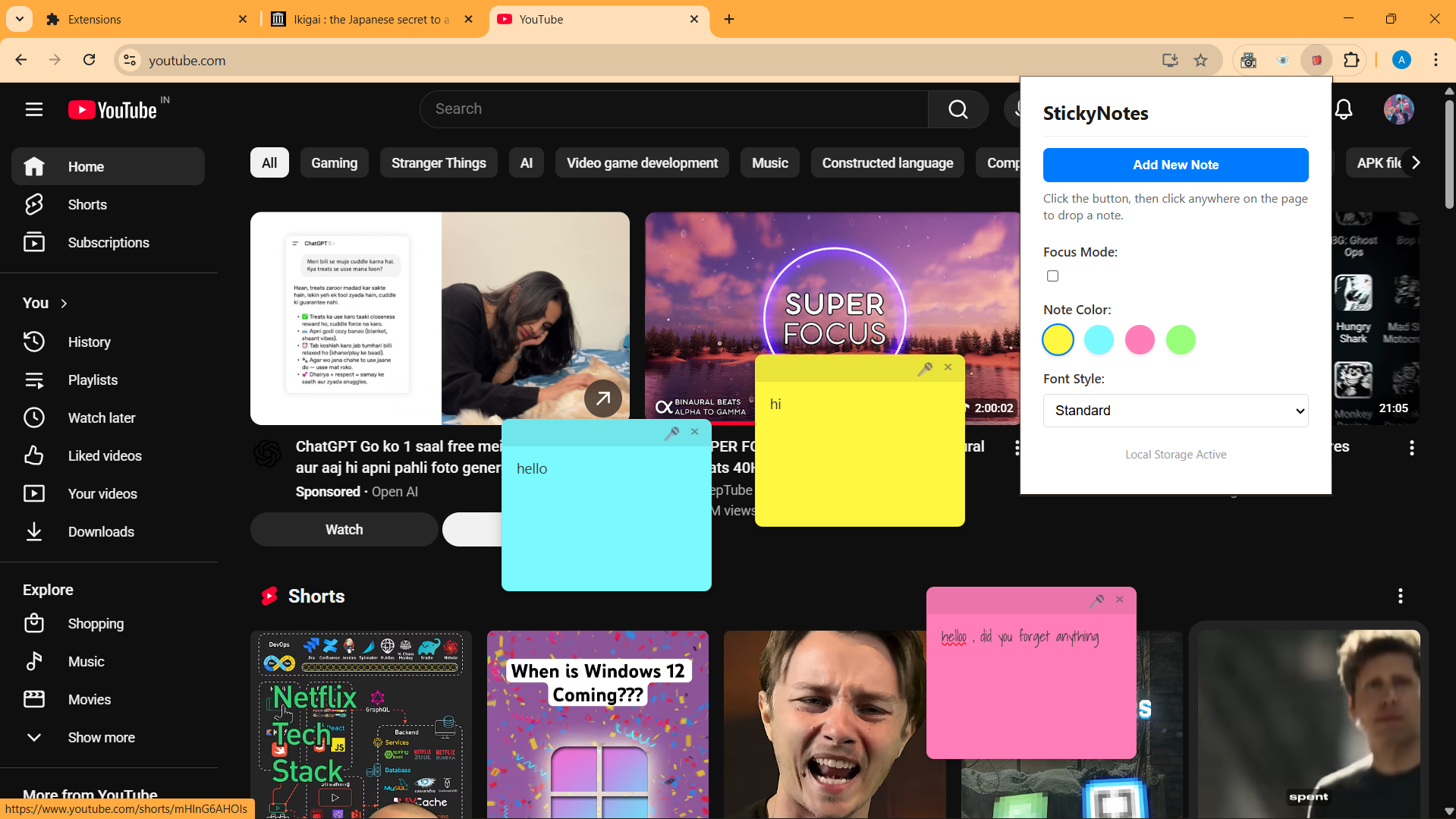The width and height of the screenshot is (1456, 819).
Task: Open Chrome three-dot menu
Action: point(1436,60)
